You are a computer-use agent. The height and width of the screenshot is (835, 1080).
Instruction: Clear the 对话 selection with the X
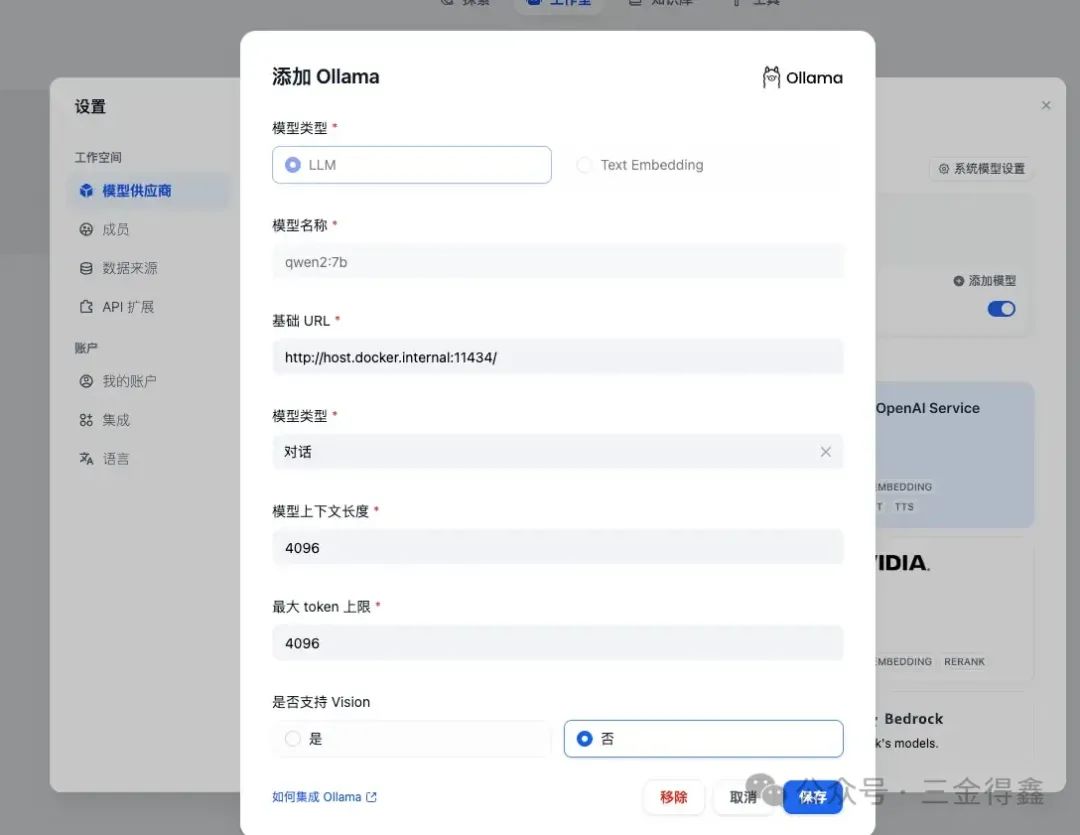click(x=826, y=451)
